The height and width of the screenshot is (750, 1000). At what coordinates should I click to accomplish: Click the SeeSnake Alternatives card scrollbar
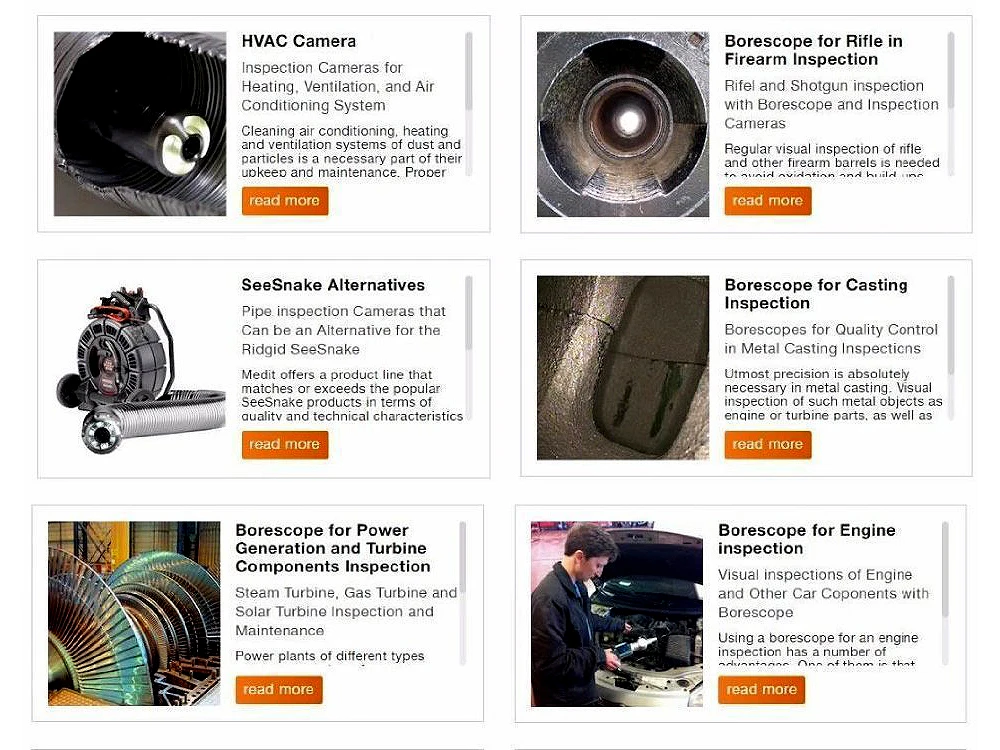(x=469, y=348)
